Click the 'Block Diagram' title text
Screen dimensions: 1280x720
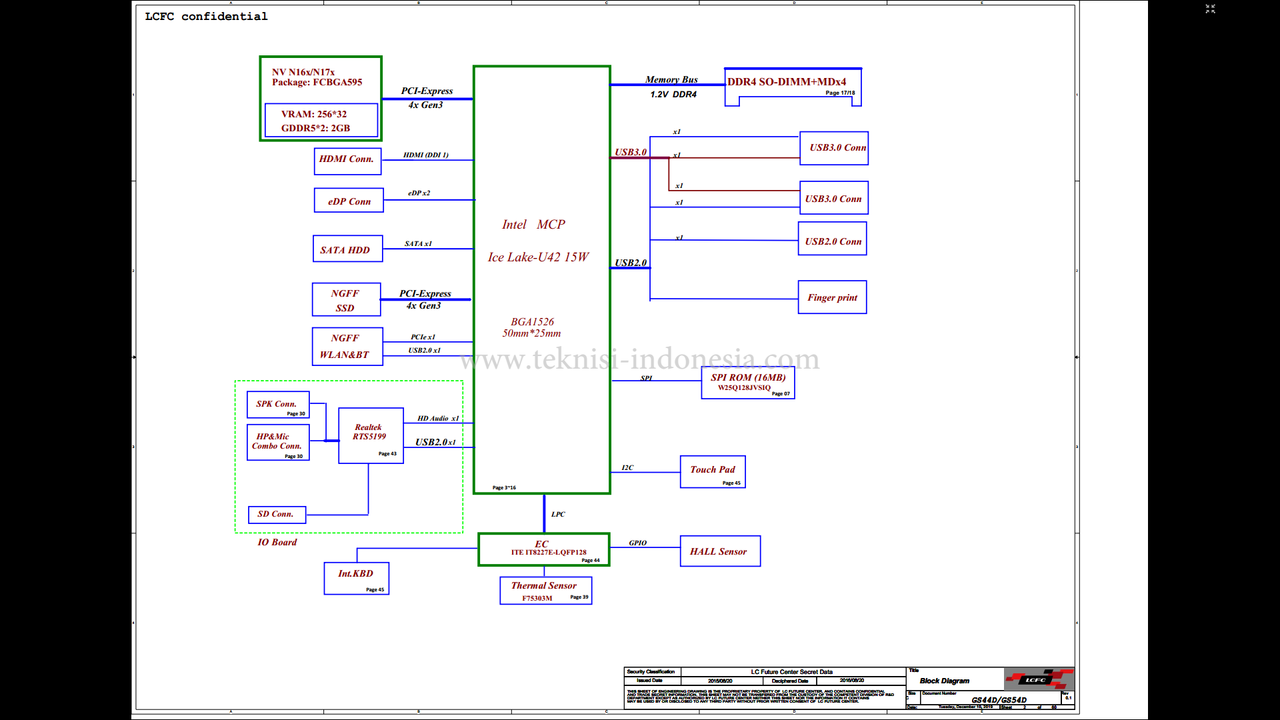tap(945, 681)
